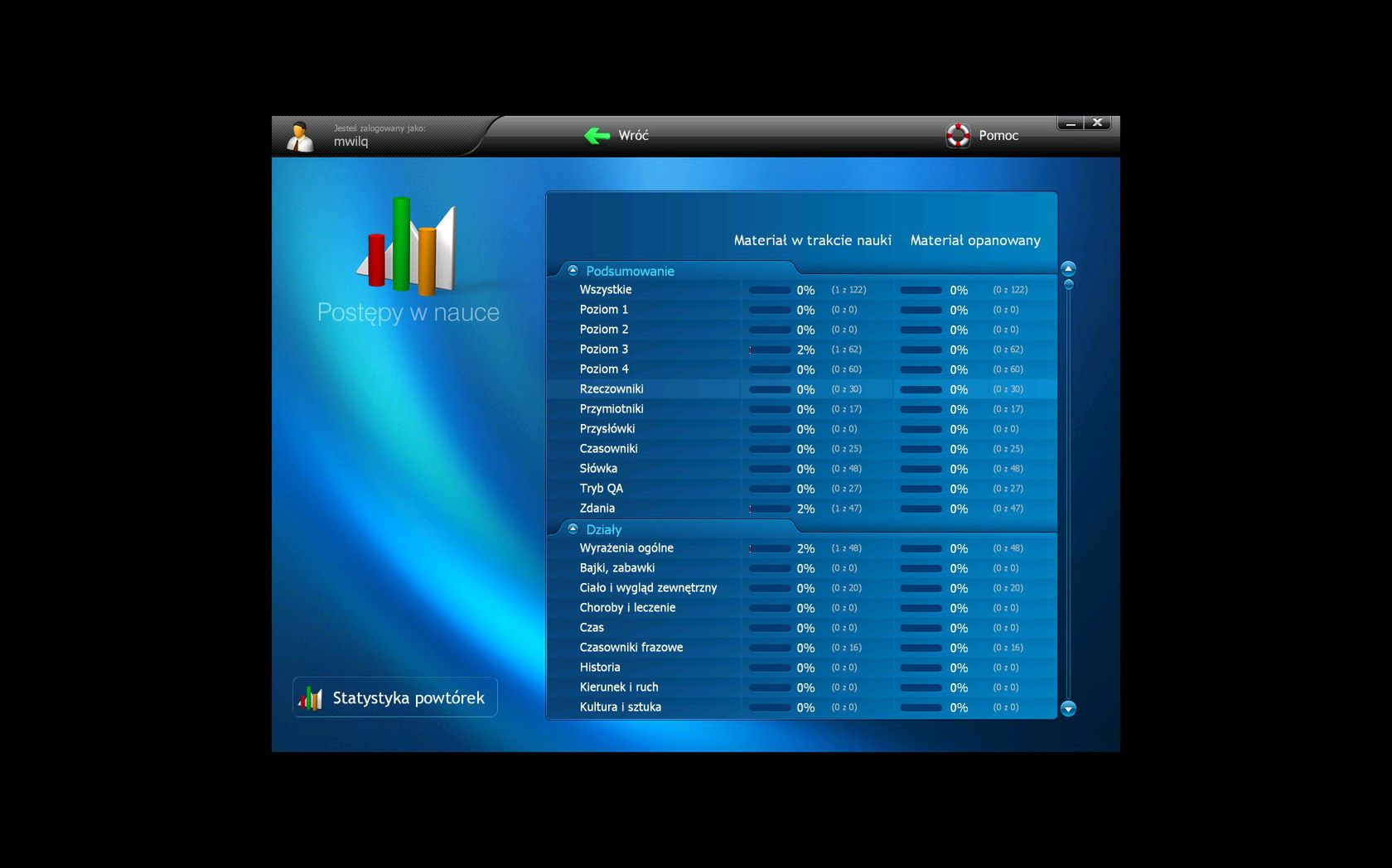Open help via the Pomoc lifebuoy icon
The width and height of the screenshot is (1392, 868).
pos(958,135)
